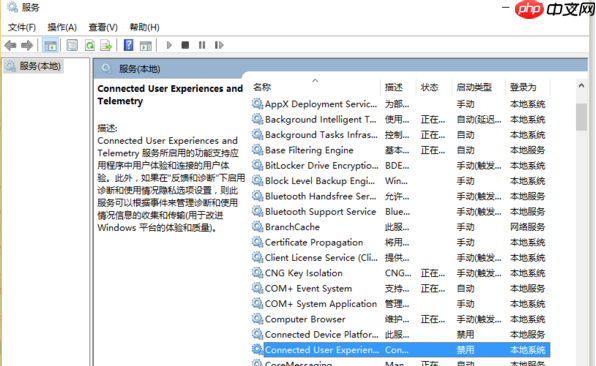
Task: Open the 帮助(H) menu
Action: [144, 27]
